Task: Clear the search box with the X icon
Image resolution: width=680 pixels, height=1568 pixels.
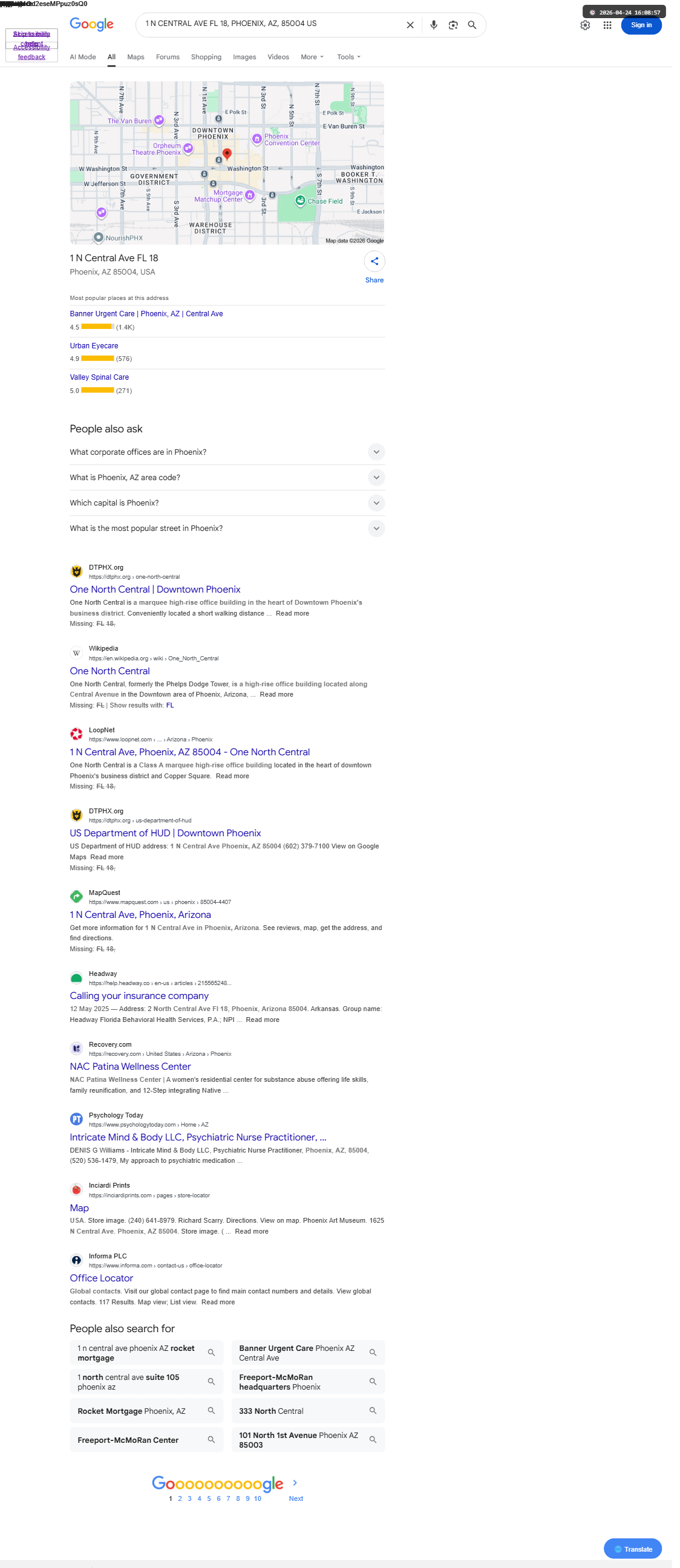Action: point(414,25)
